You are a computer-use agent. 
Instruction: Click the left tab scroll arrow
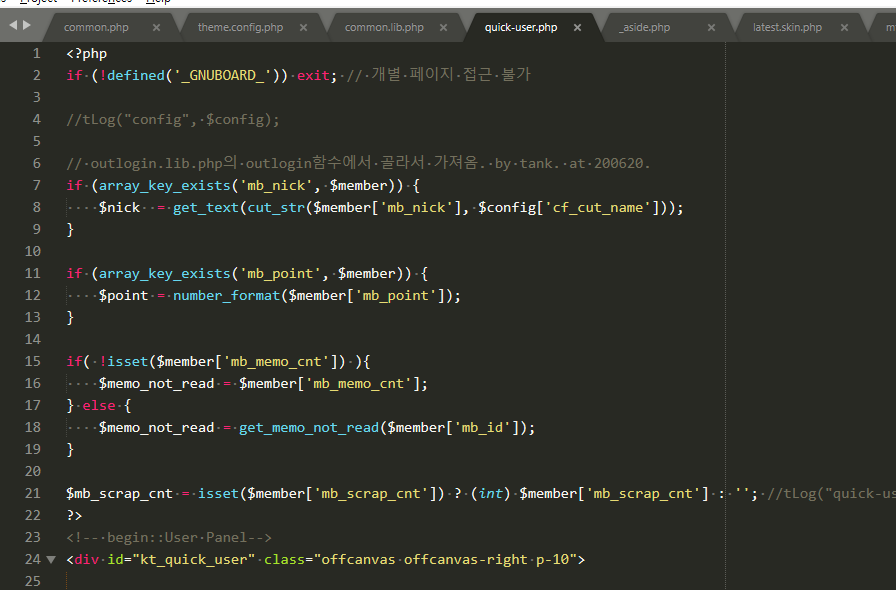pyautogui.click(x=13, y=26)
